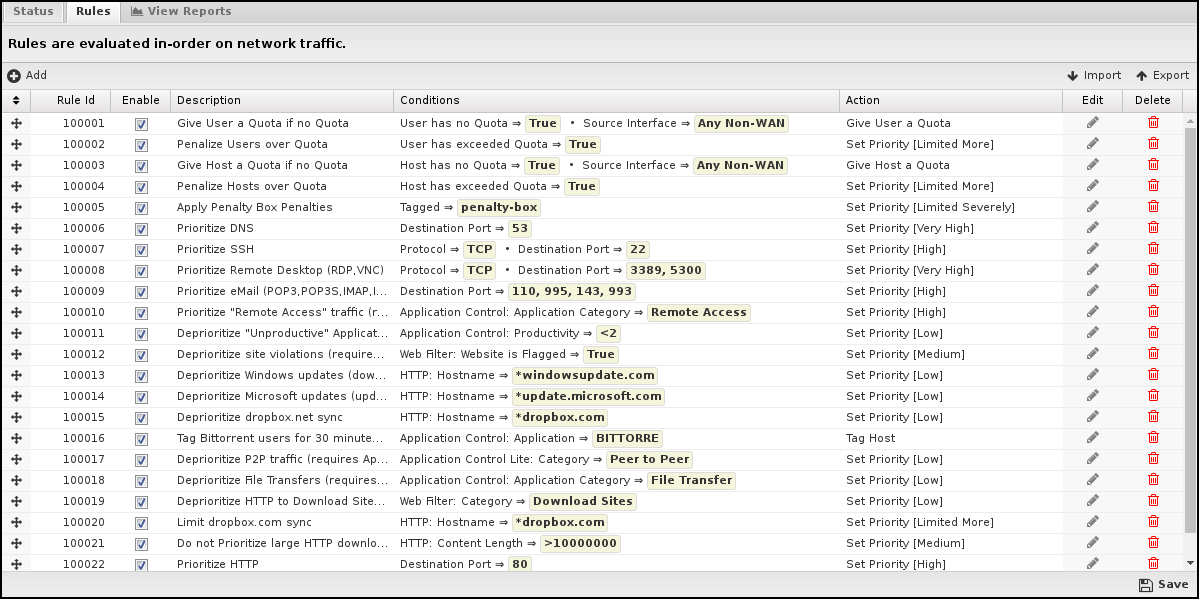Edit the Prioritize SSH rule
1199x599 pixels.
pos(1093,249)
